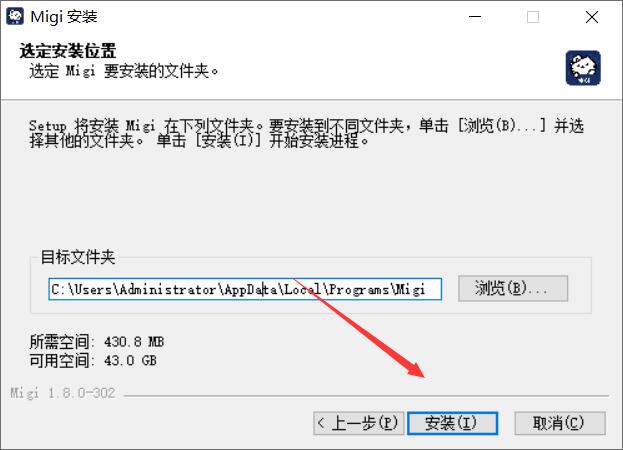623x450 pixels.
Task: Click the greyed-out maximize window button
Action: pyautogui.click(x=533, y=17)
